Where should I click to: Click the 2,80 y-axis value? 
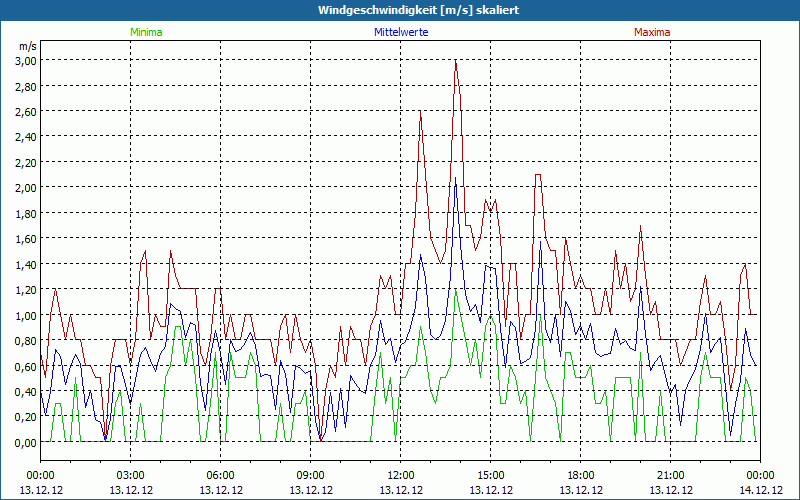[27, 86]
